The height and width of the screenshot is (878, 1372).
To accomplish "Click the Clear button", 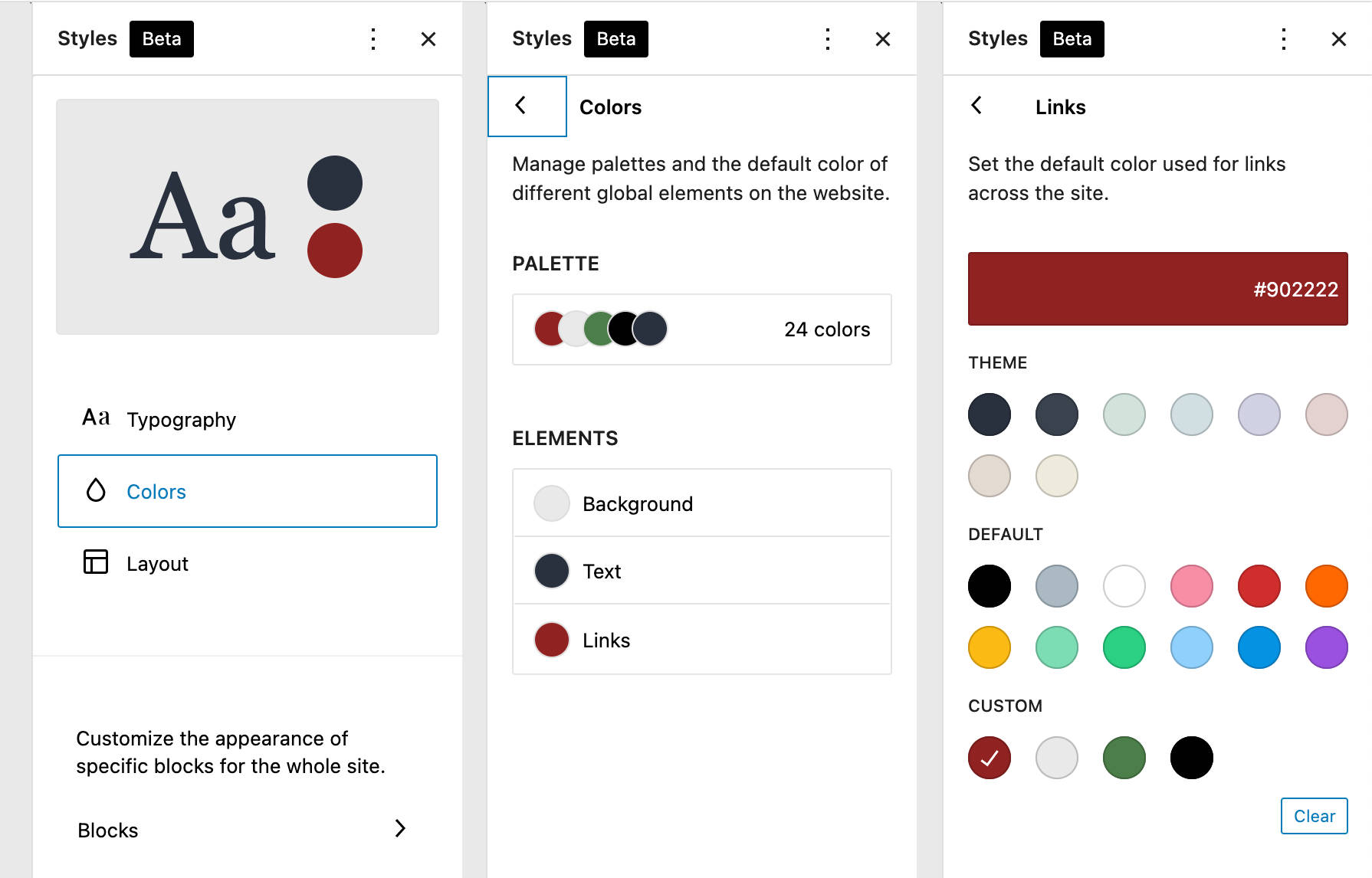I will (x=1314, y=816).
